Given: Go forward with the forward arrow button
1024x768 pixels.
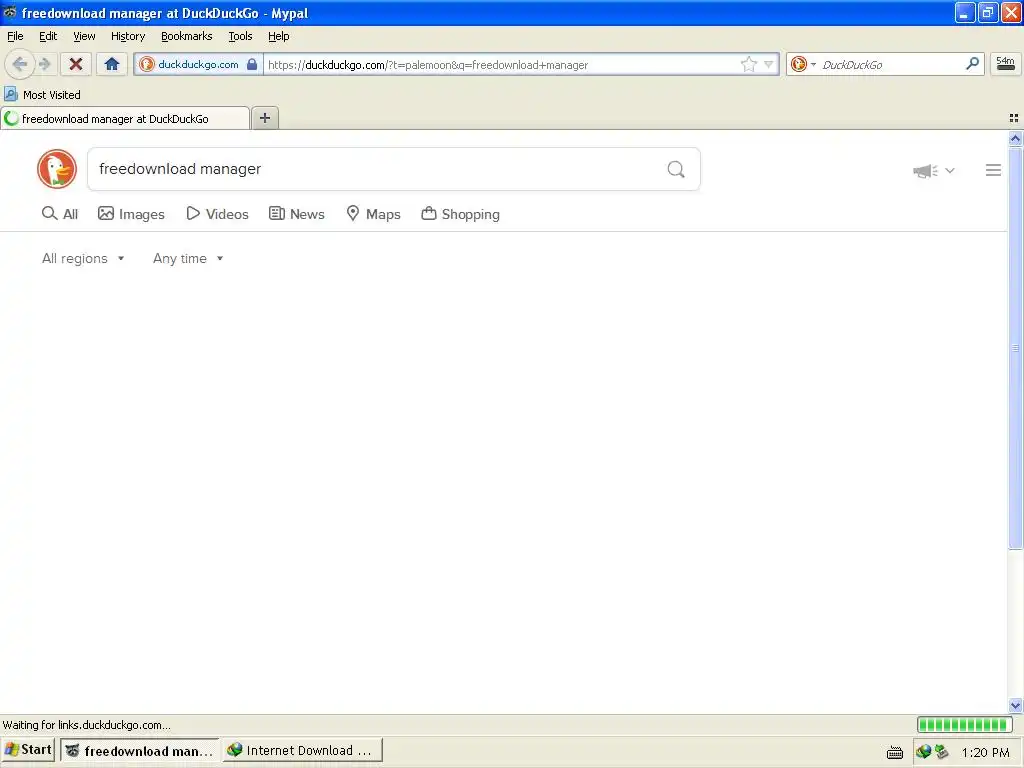Looking at the screenshot, I should click(44, 64).
